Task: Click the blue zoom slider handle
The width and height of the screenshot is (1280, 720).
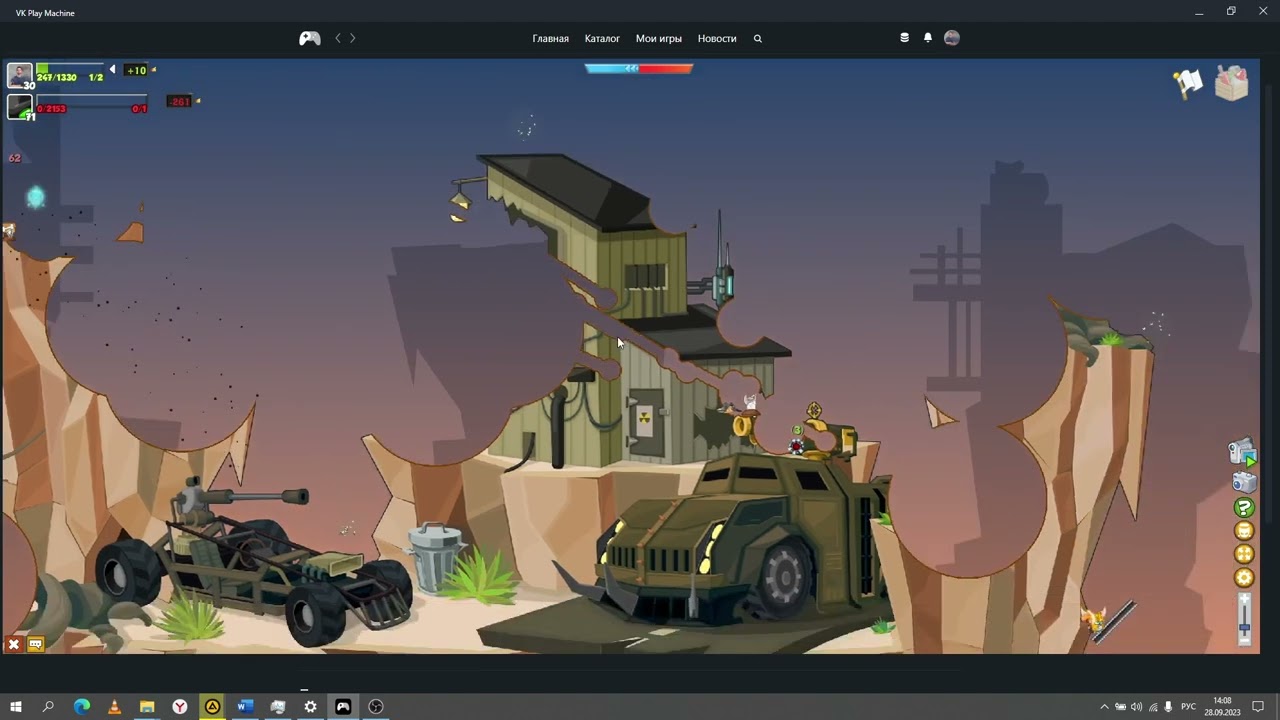Action: 1244,628
